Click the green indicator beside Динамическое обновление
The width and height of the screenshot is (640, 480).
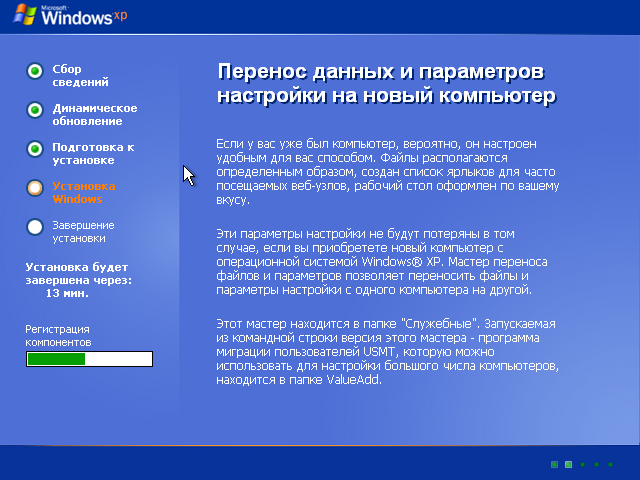(x=35, y=110)
